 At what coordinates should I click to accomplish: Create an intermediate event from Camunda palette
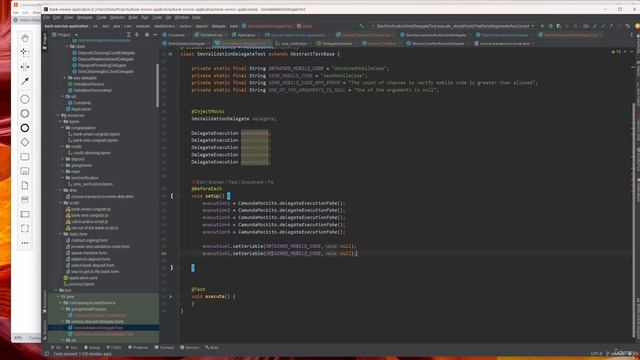click(25, 113)
